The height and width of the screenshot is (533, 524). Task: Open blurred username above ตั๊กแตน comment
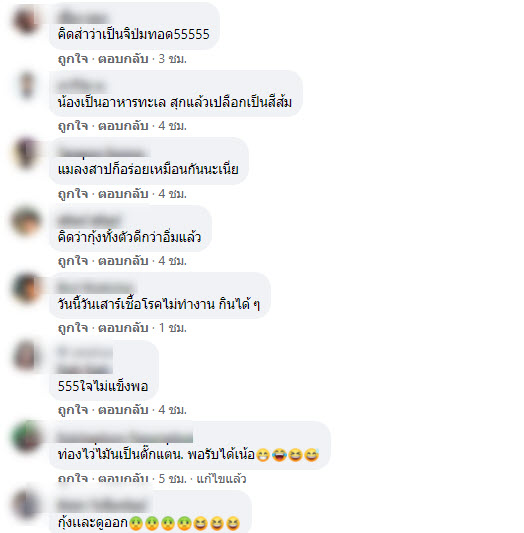click(x=125, y=436)
